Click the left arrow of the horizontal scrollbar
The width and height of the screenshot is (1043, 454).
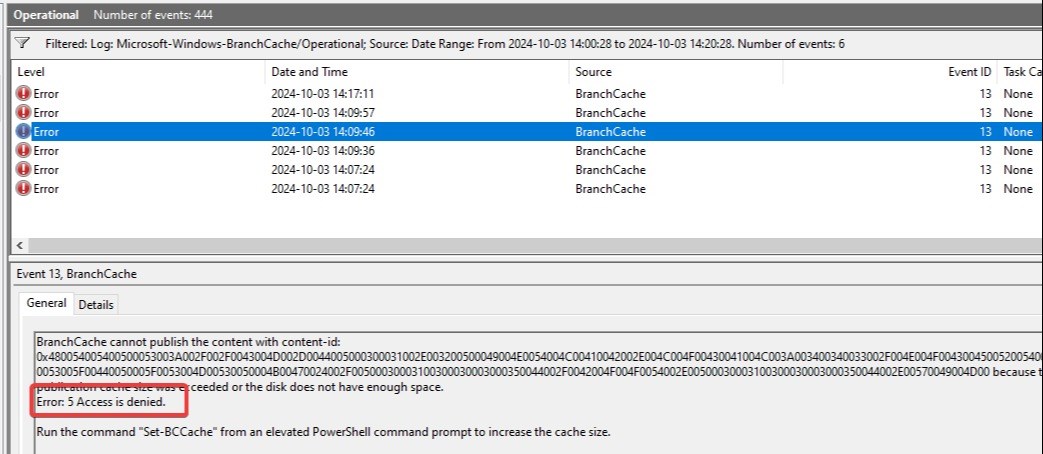click(x=19, y=245)
